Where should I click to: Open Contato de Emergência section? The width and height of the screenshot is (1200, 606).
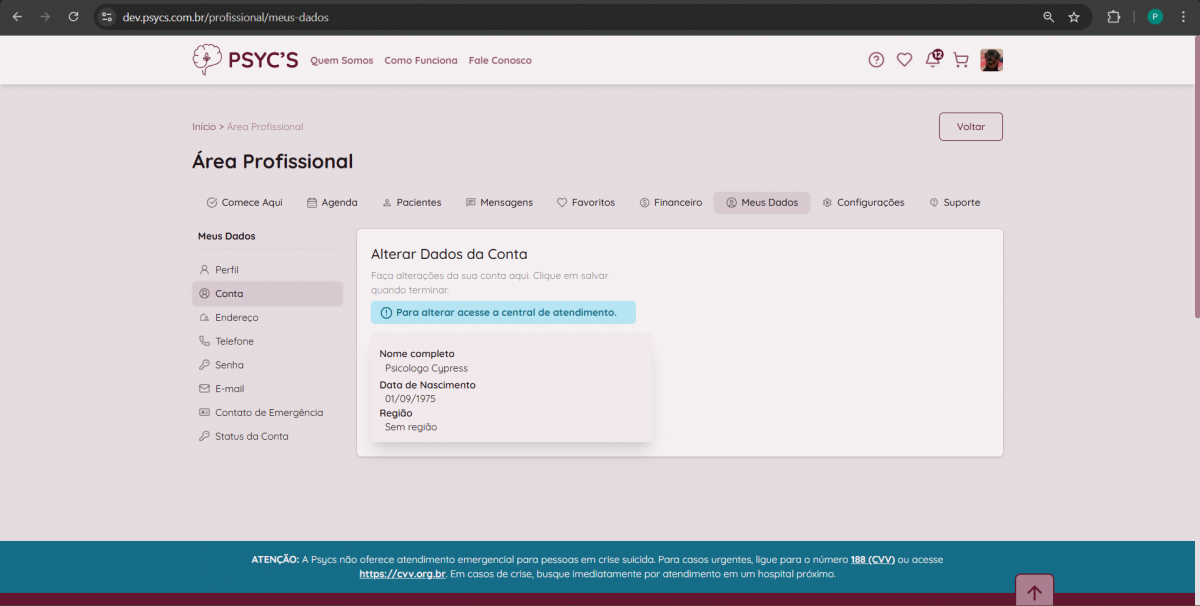(x=268, y=412)
